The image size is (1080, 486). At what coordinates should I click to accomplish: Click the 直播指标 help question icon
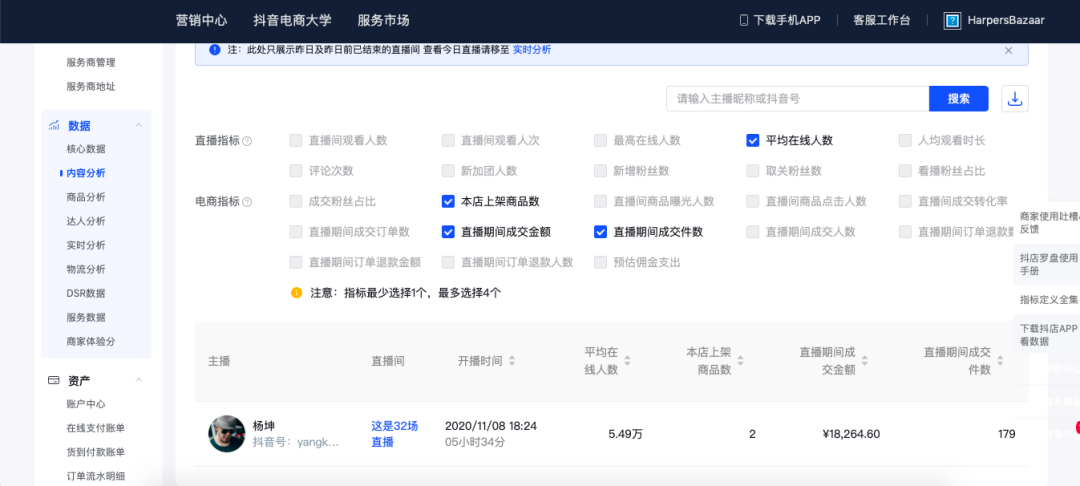247,142
